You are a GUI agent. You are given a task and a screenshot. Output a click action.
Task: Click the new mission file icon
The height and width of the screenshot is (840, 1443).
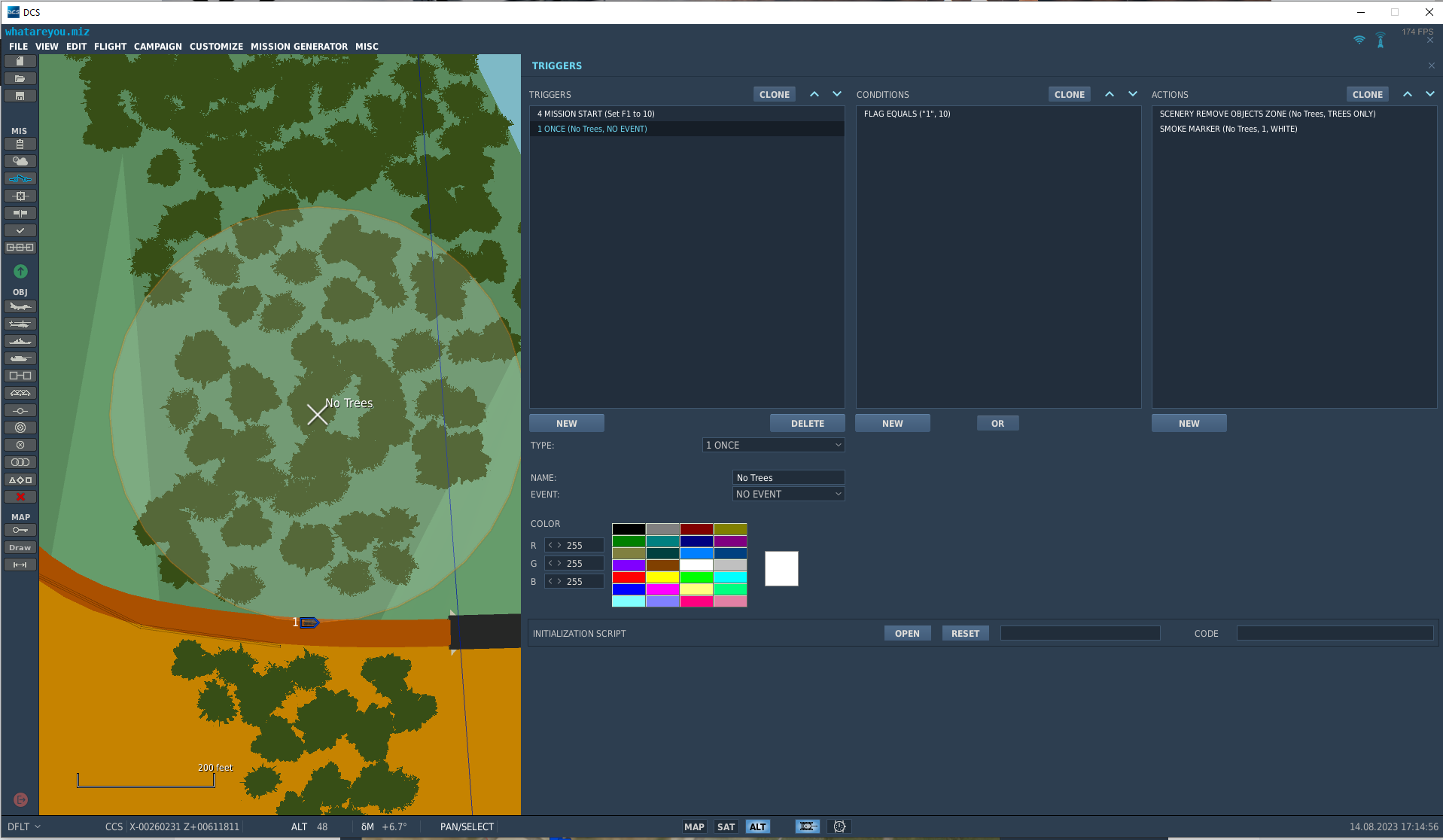click(20, 61)
